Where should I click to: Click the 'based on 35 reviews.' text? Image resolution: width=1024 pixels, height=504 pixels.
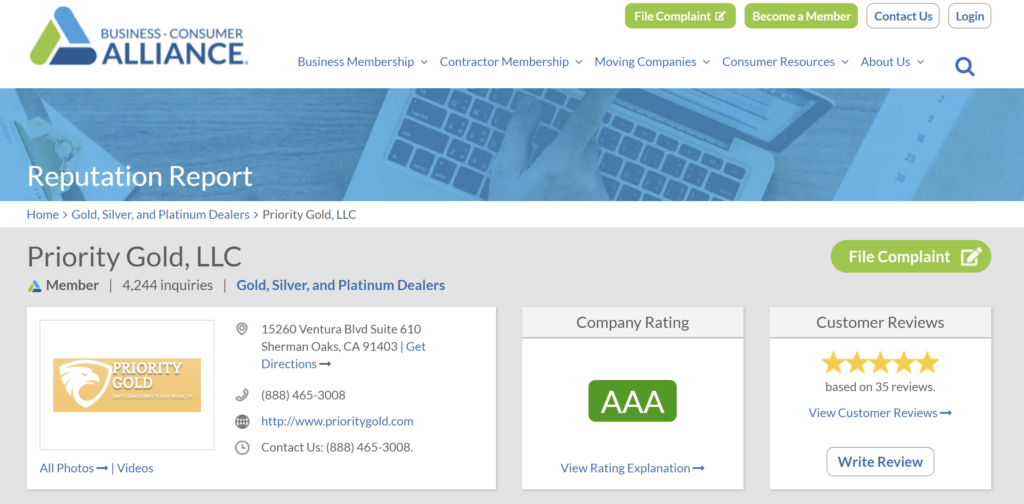pyautogui.click(x=880, y=386)
